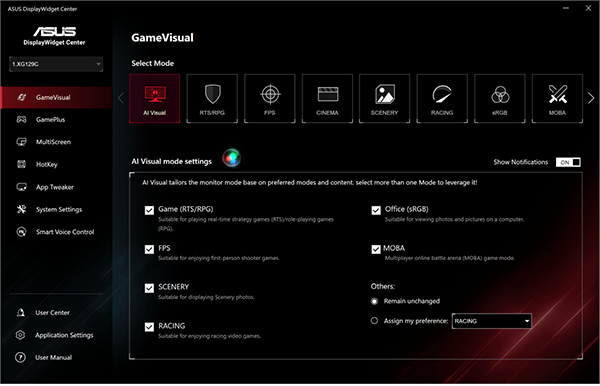The height and width of the screenshot is (386, 600).
Task: Show more modes with right arrow
Action: coord(591,98)
